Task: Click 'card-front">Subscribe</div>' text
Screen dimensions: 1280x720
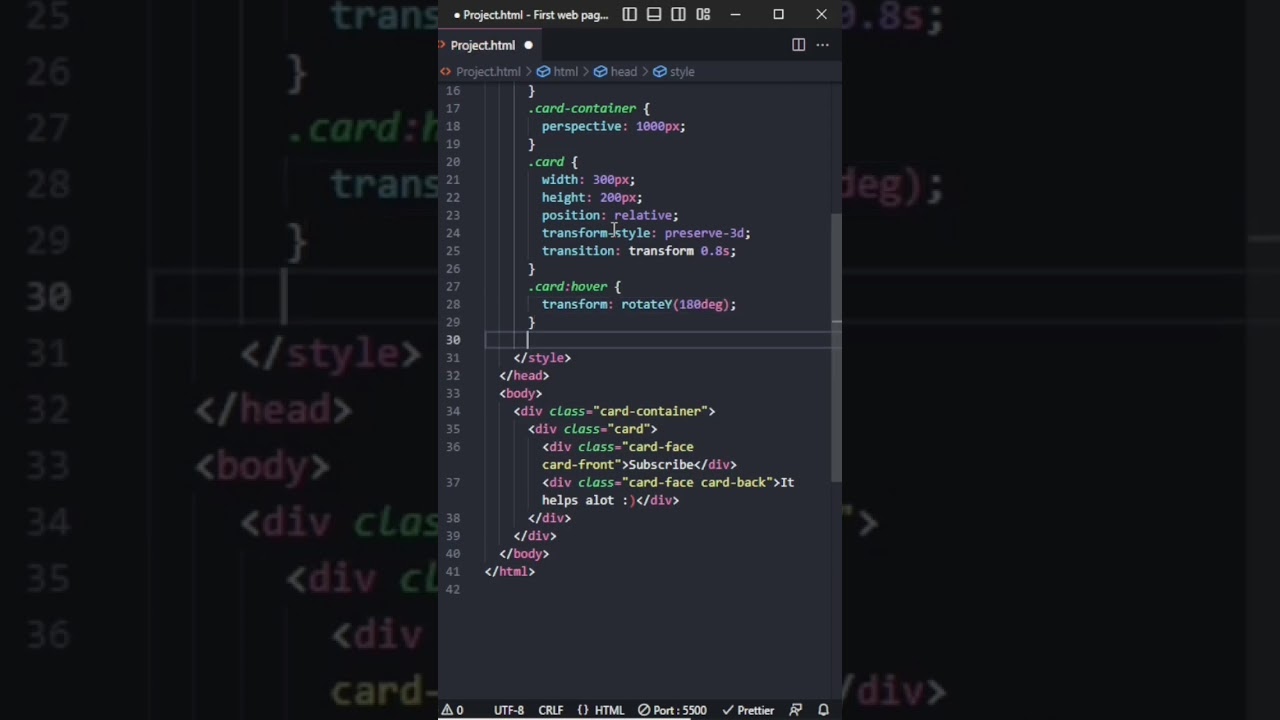Action: [639, 465]
